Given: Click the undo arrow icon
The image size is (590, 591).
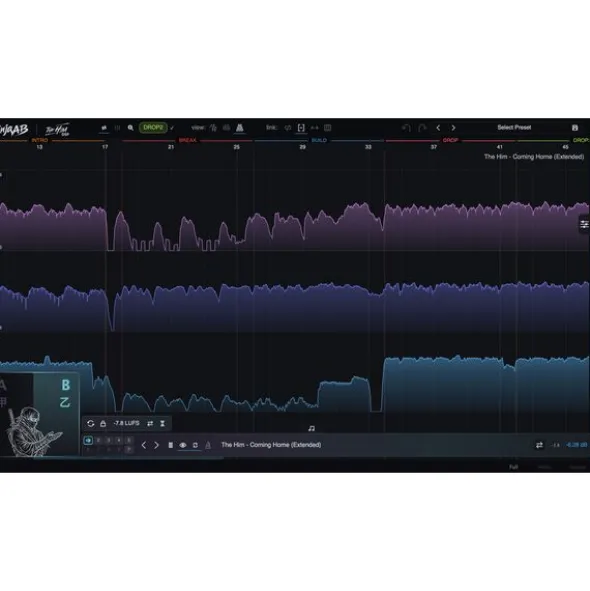Looking at the screenshot, I should pyautogui.click(x=406, y=128).
